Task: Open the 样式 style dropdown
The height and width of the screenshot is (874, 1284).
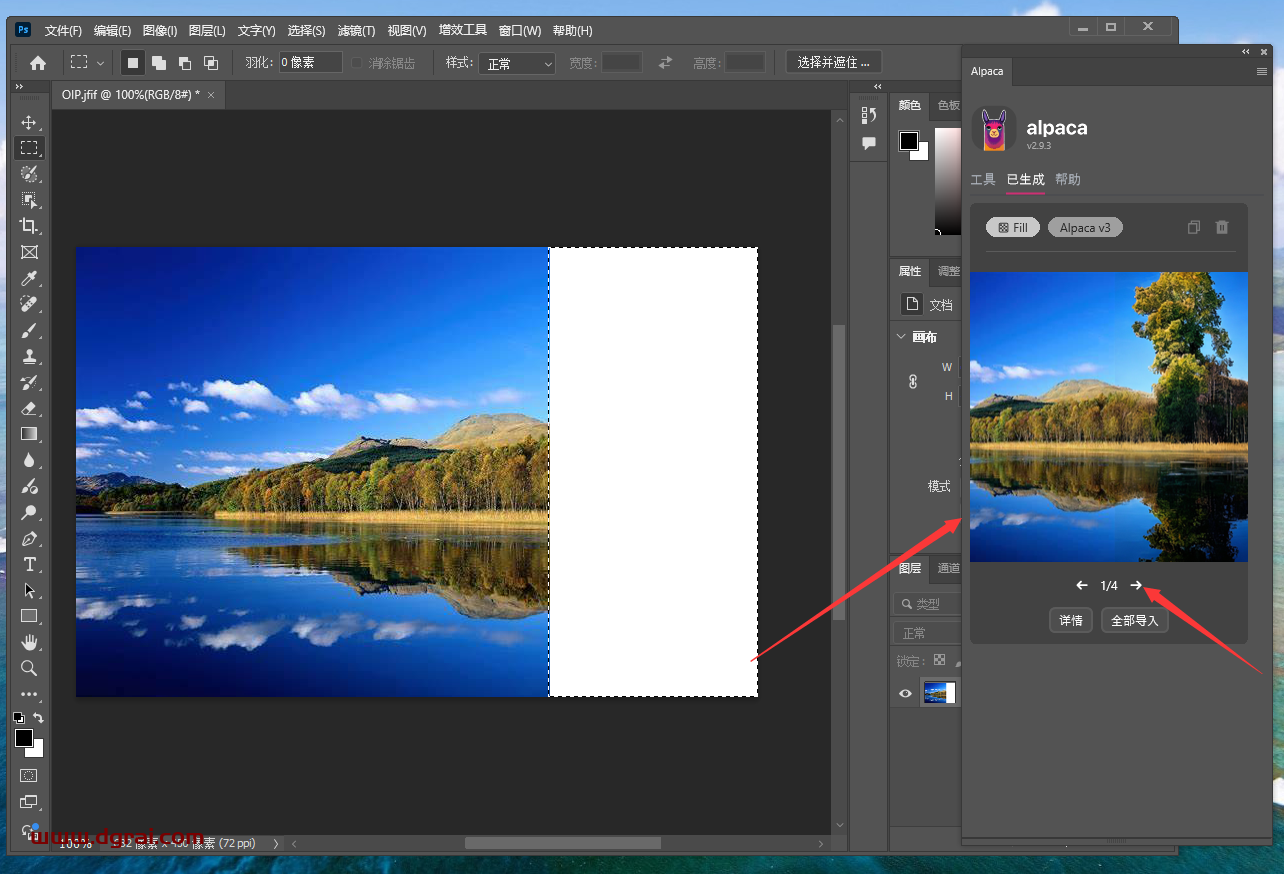Action: [x=517, y=63]
